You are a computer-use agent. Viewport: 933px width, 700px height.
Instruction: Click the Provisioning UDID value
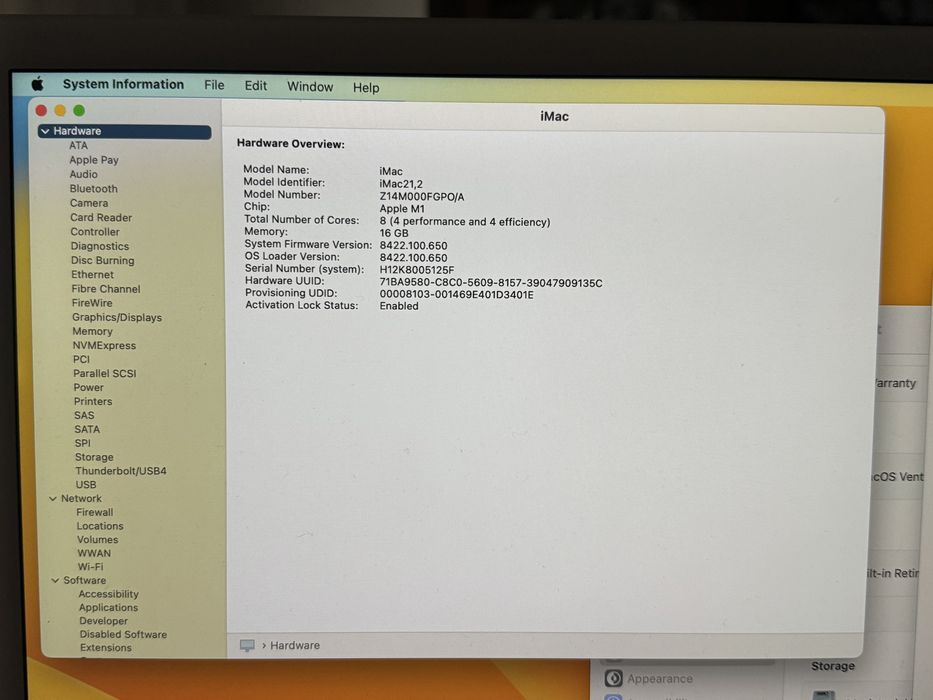(456, 295)
